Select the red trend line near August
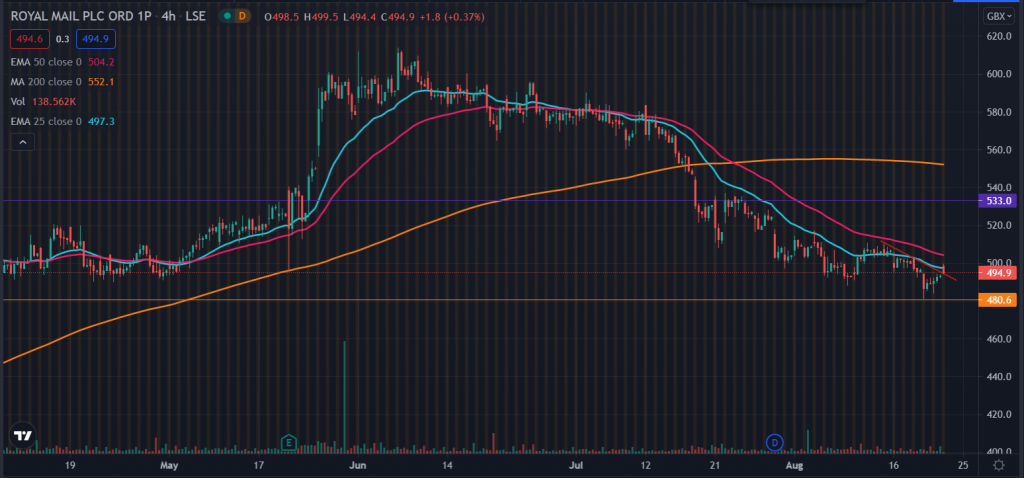The image size is (1024, 478). pos(920,261)
